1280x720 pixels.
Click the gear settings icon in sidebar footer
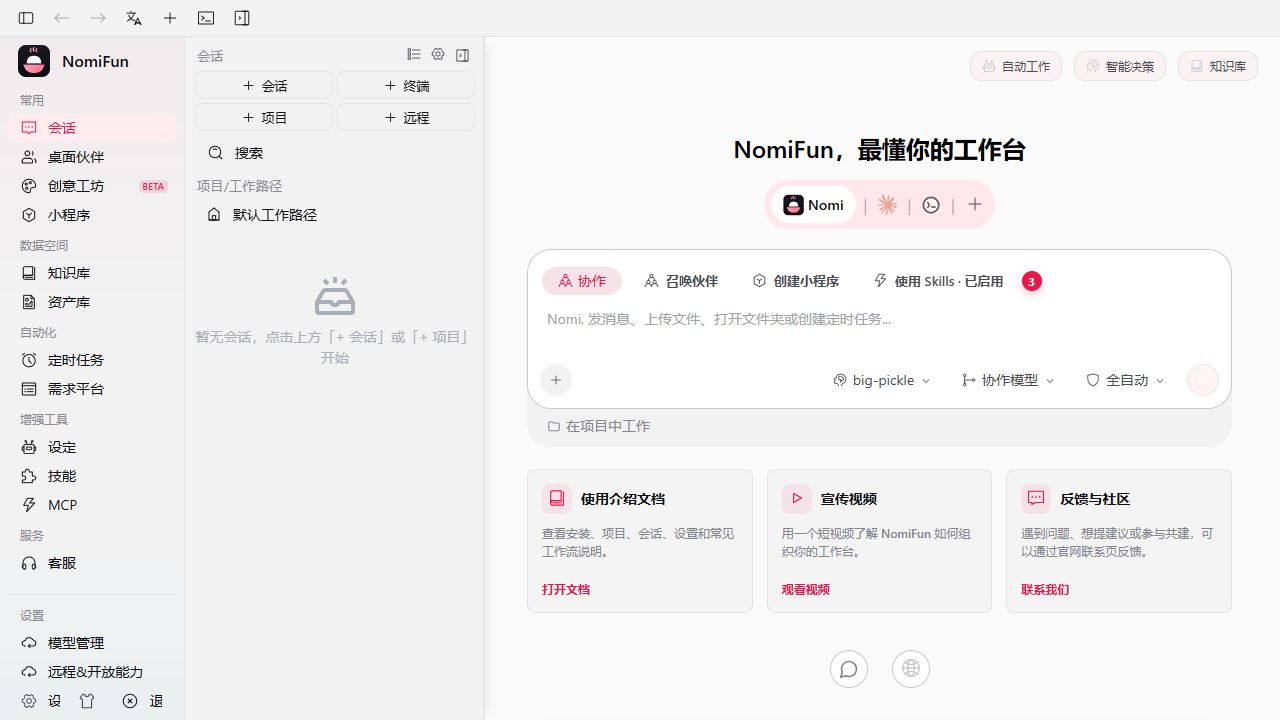pyautogui.click(x=29, y=701)
